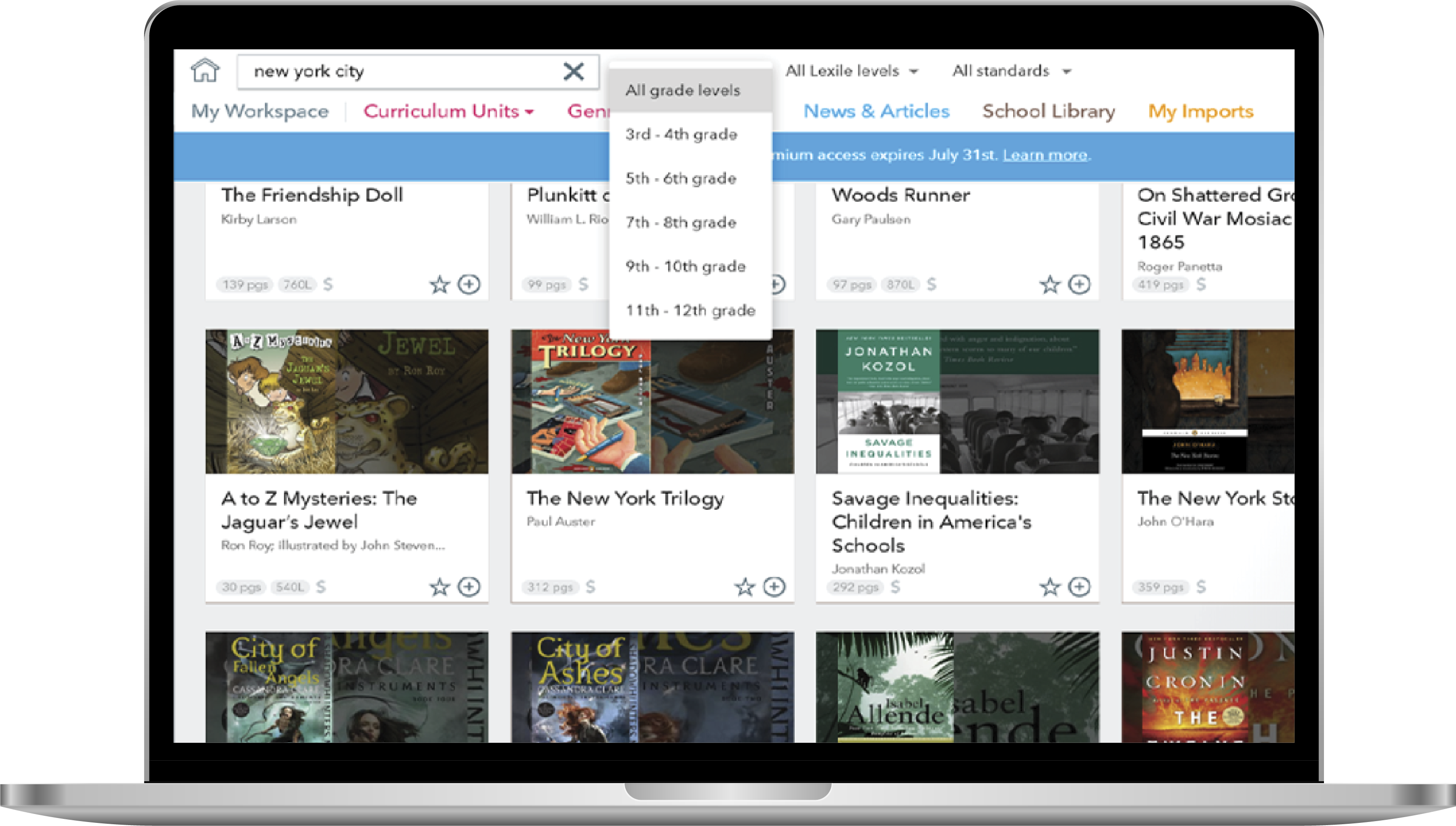
Task: Choose 9th - 10th grade
Action: click(690, 267)
